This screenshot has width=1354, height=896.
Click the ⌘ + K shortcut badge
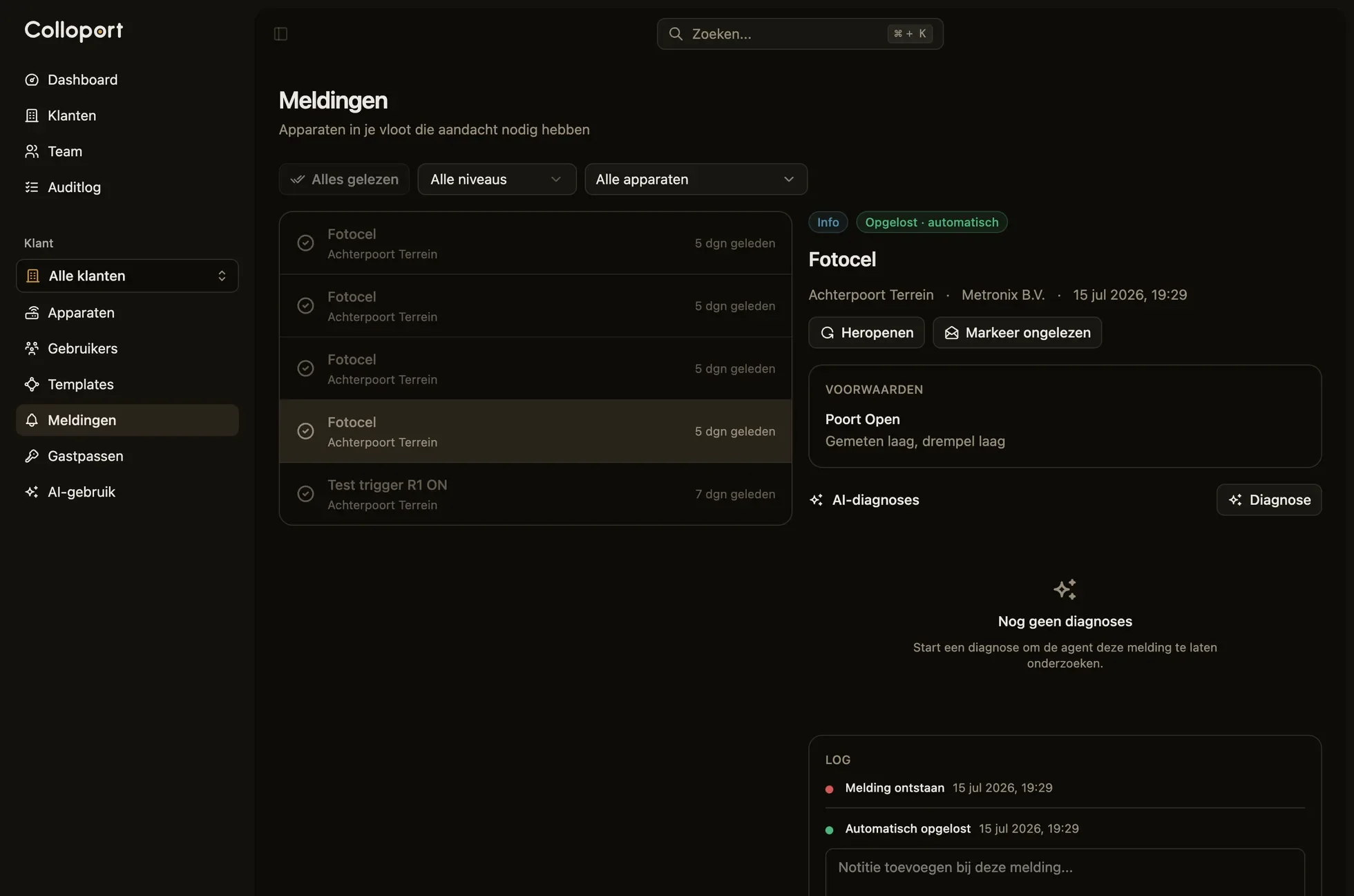tap(909, 34)
